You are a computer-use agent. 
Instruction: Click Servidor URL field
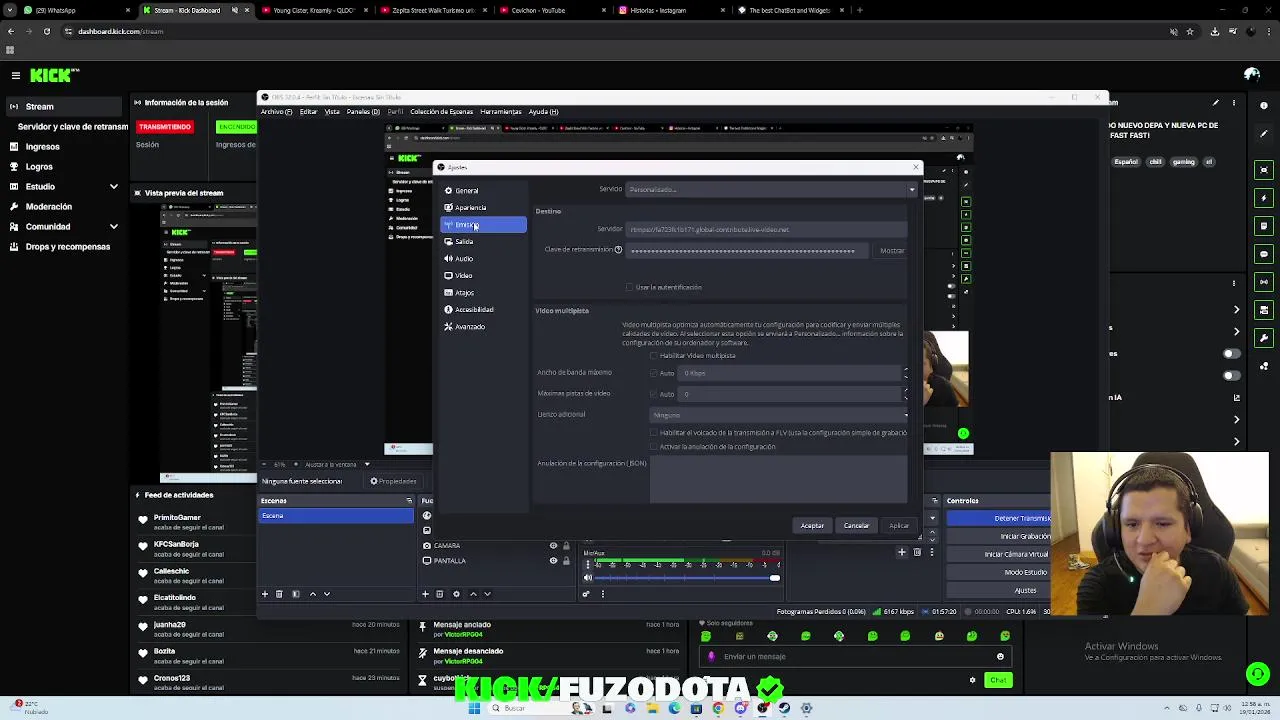click(765, 229)
